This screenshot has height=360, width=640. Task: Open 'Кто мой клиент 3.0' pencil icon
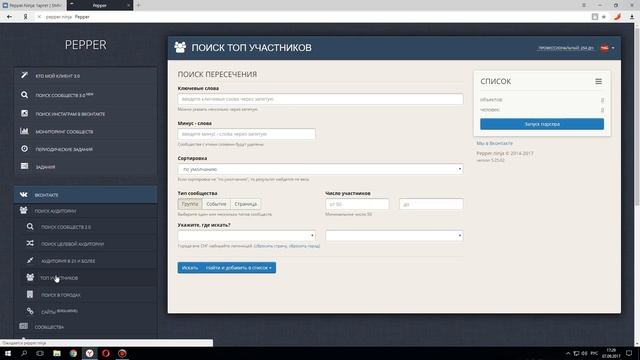pyautogui.click(x=24, y=76)
